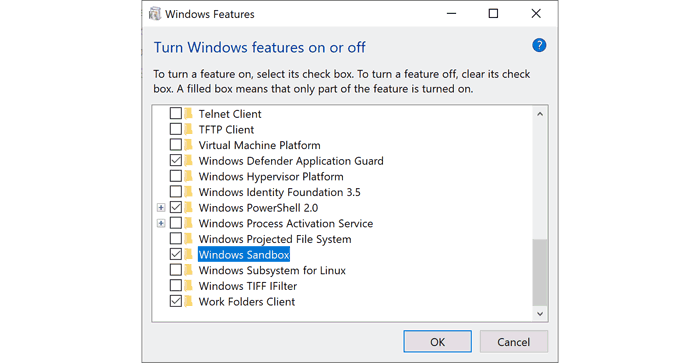700x363 pixels.
Task: Select folder icon beside Windows Process Activation Service
Action: [x=188, y=223]
